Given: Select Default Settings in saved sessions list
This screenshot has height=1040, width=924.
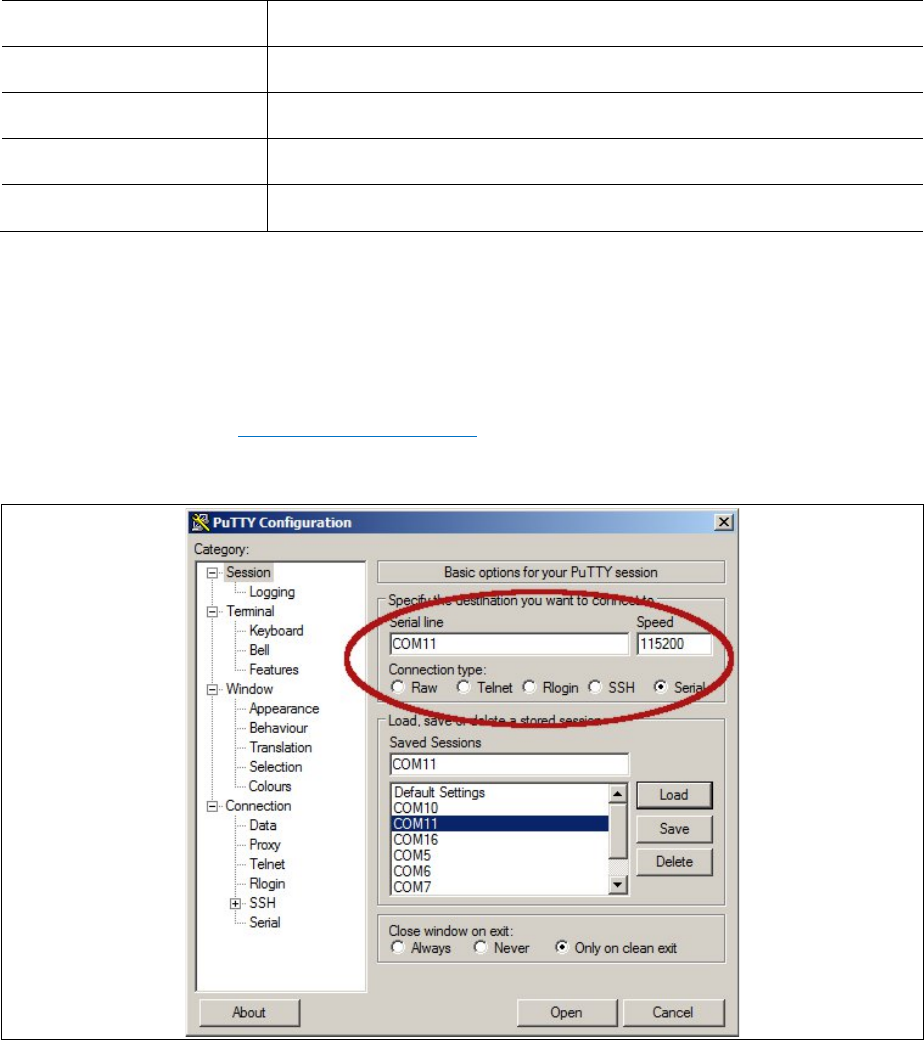Looking at the screenshot, I should [500, 793].
